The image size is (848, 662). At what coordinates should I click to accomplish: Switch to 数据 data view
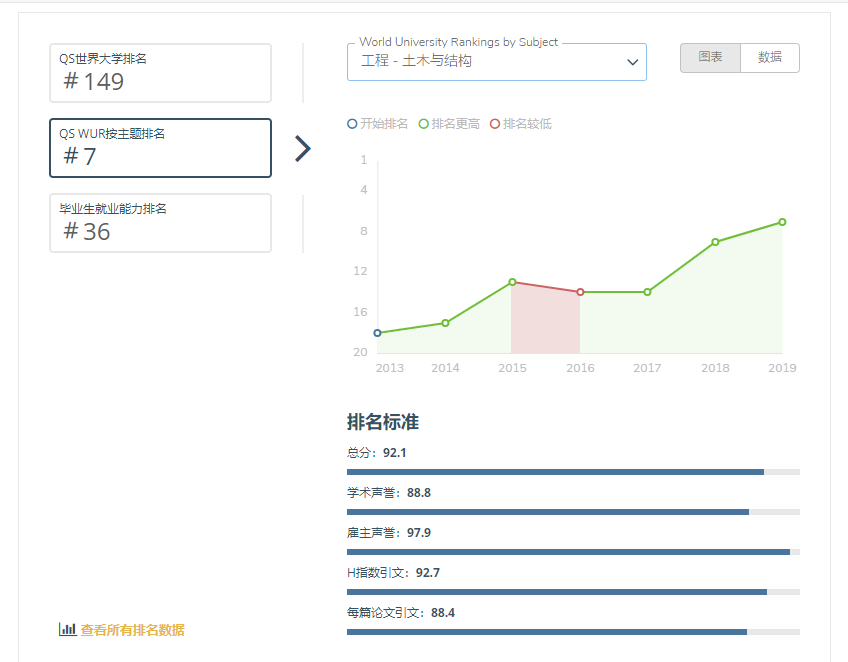[x=770, y=58]
